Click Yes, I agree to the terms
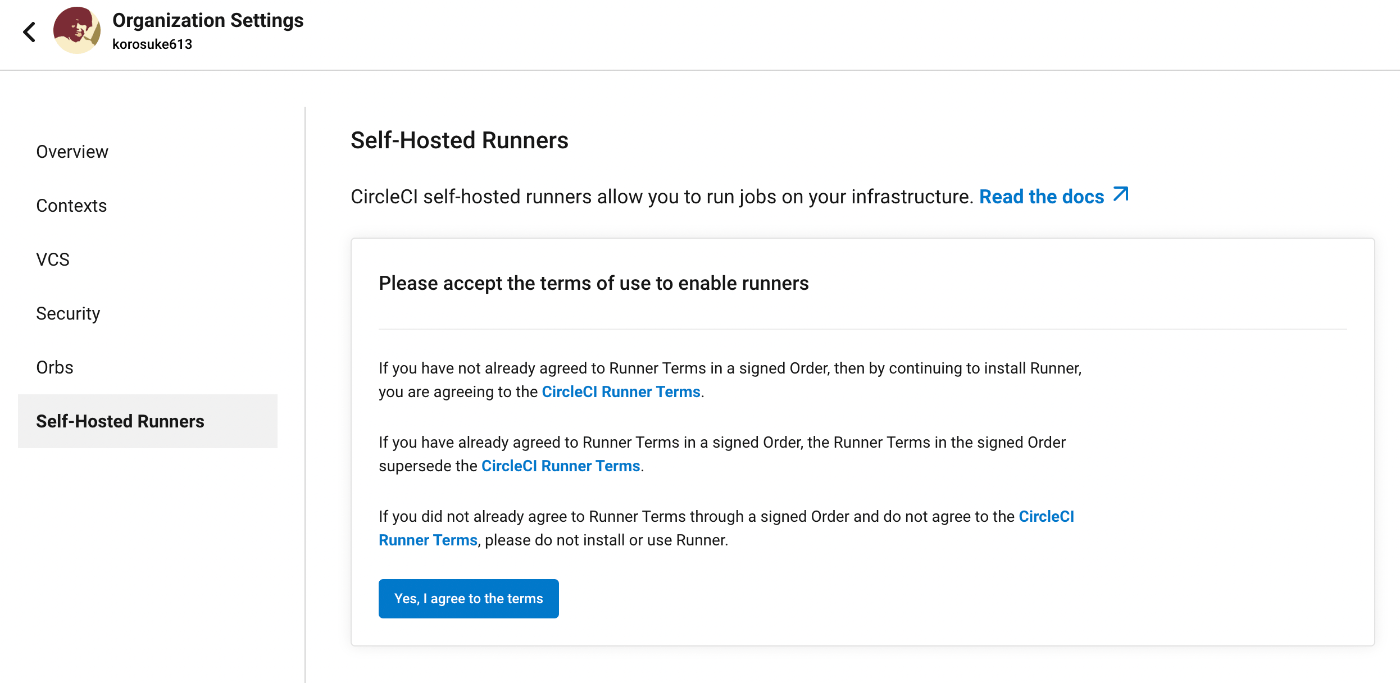The image size is (1400, 683). tap(468, 598)
